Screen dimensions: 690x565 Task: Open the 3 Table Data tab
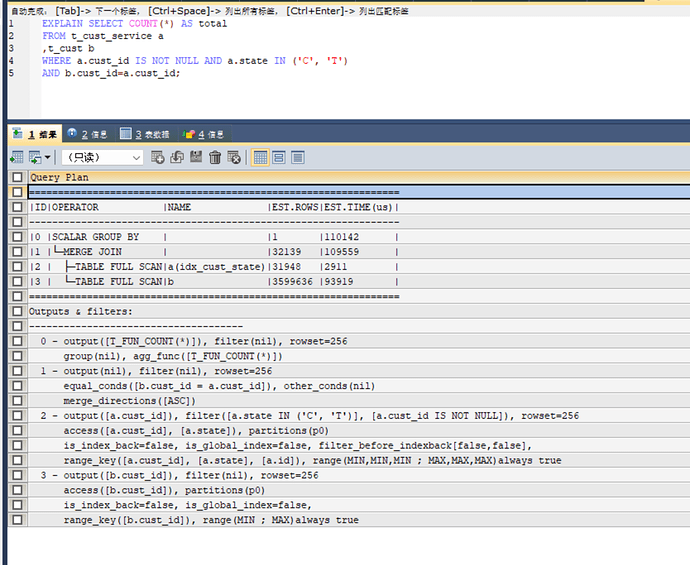[145, 134]
